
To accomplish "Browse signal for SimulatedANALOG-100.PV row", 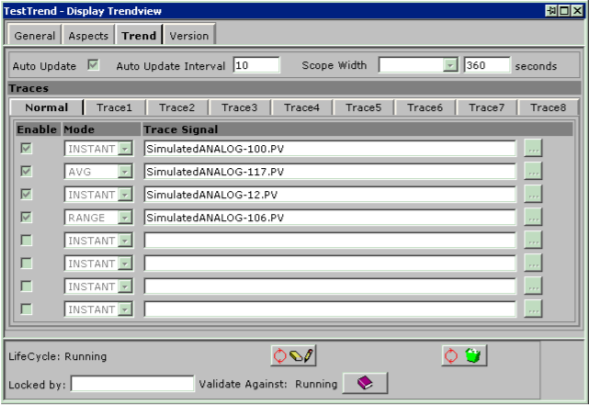I will 533,149.
